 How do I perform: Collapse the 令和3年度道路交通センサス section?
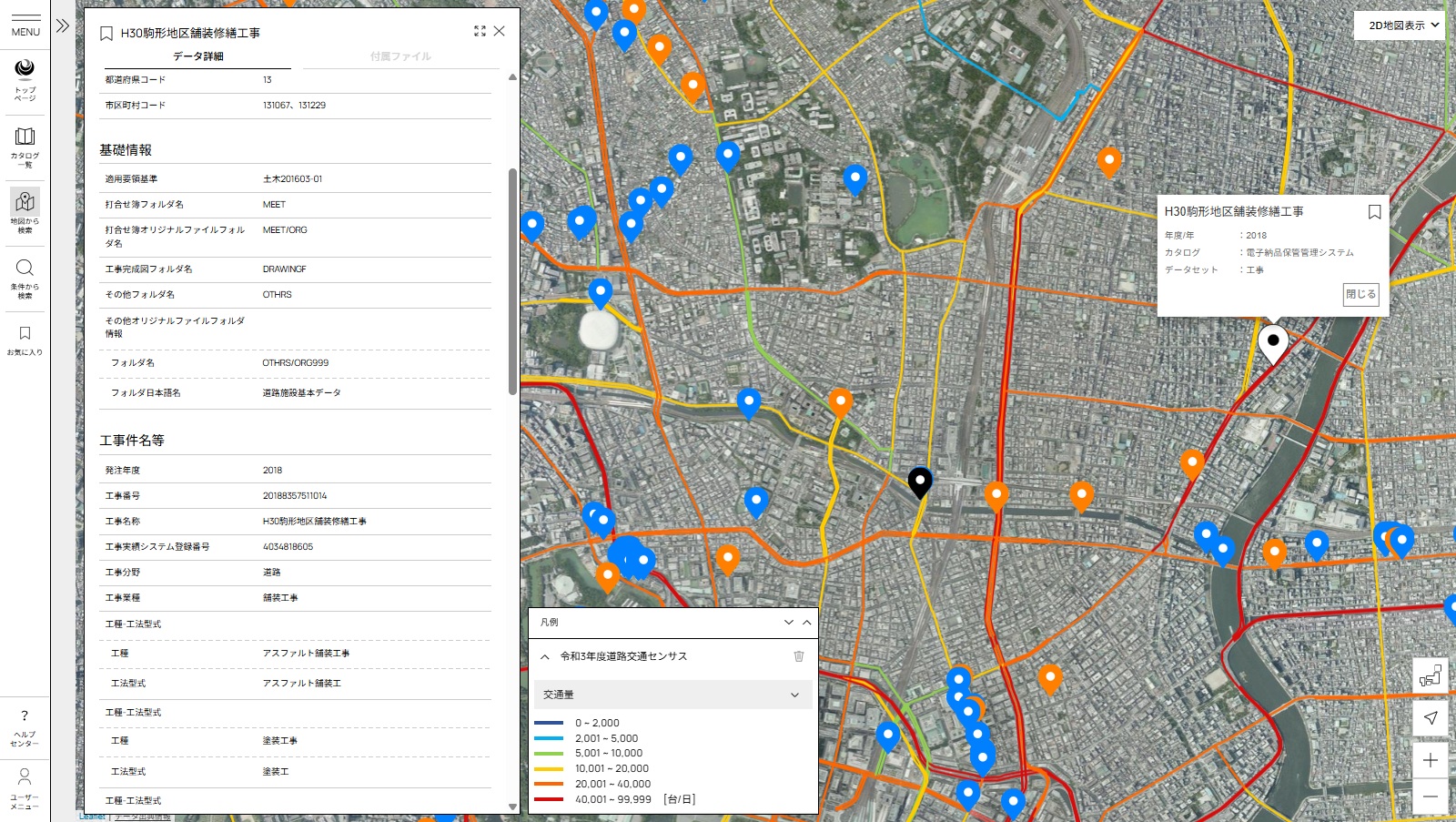point(545,656)
